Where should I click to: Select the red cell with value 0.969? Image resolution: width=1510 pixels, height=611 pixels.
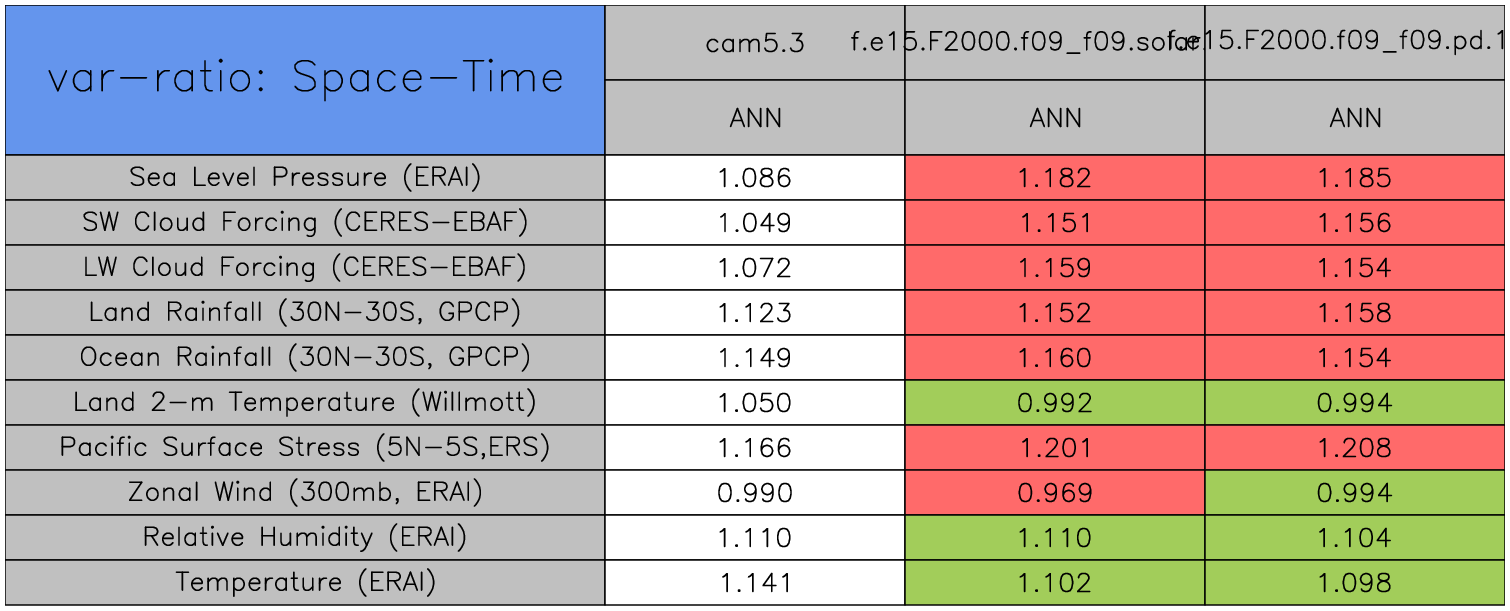tap(1054, 493)
